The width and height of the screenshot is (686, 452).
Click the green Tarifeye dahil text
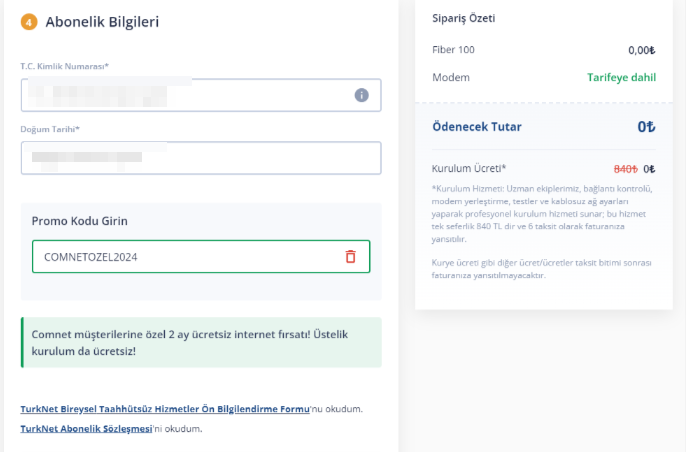621,77
